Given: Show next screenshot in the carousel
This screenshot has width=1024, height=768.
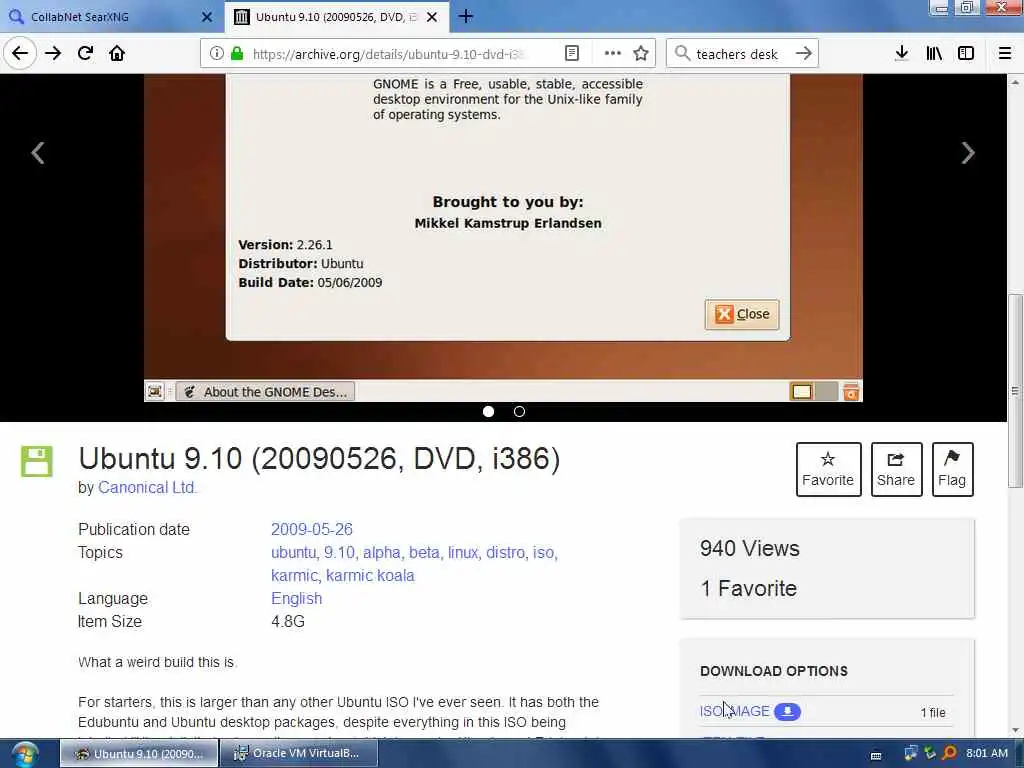Looking at the screenshot, I should coord(968,153).
